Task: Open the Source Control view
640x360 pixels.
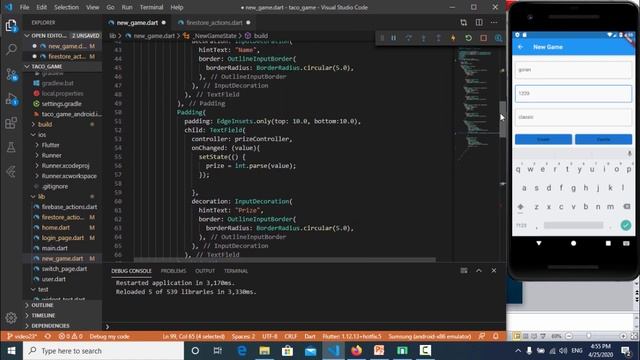Action: pyautogui.click(x=11, y=74)
